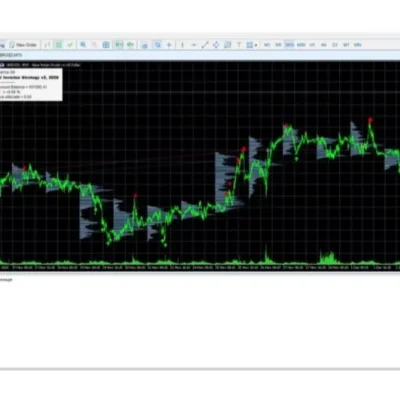Click the strategy info panel on the chart
The width and height of the screenshot is (400, 400).
click(31, 84)
